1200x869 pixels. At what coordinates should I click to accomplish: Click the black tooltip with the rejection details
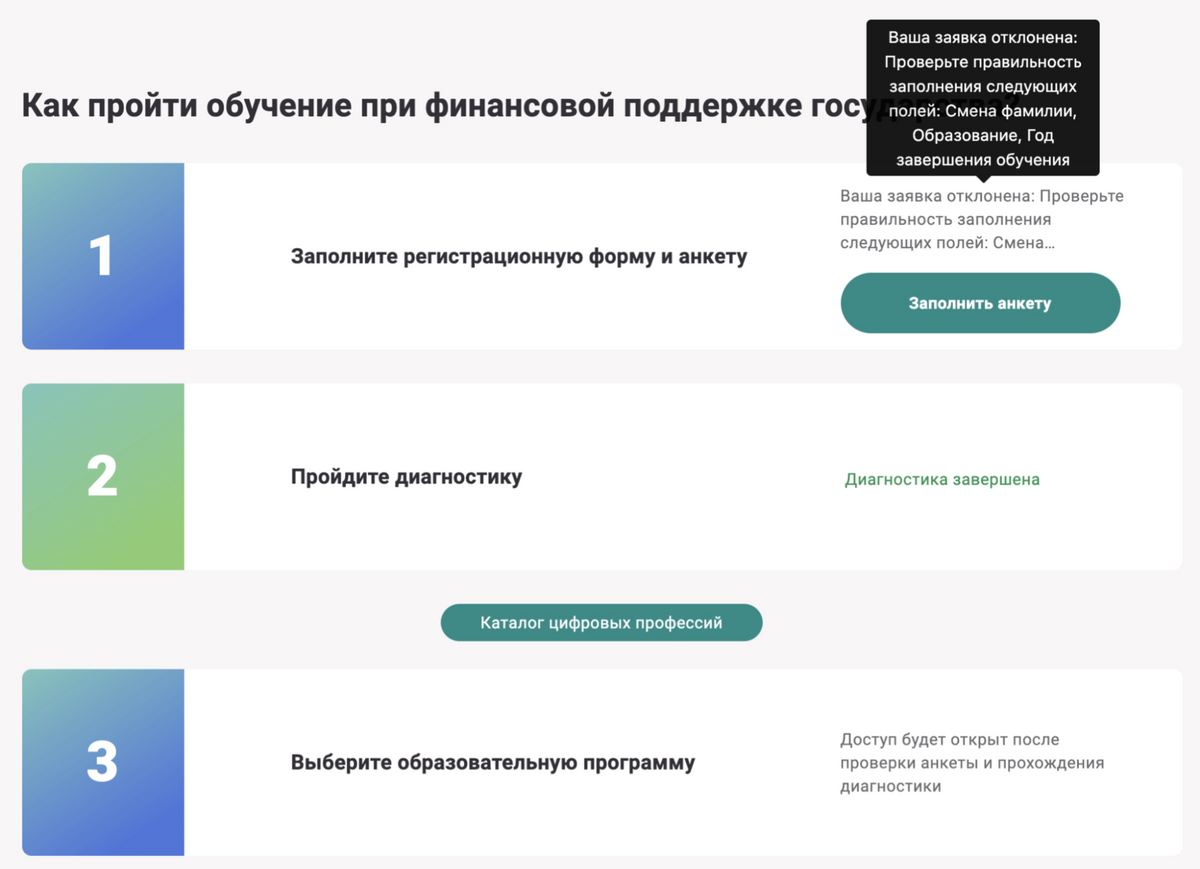point(981,97)
